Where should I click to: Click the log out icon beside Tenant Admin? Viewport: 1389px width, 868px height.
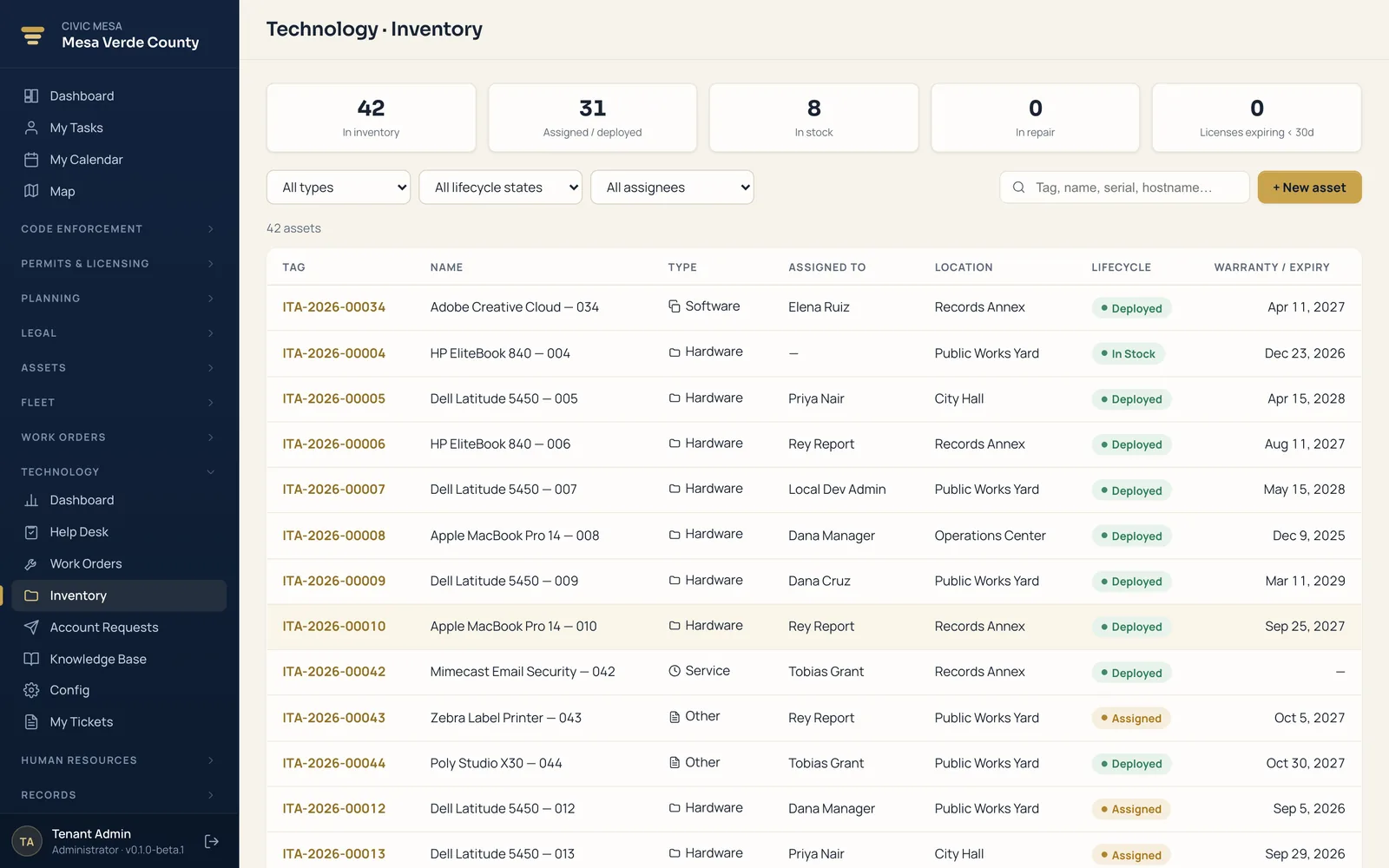(212, 841)
